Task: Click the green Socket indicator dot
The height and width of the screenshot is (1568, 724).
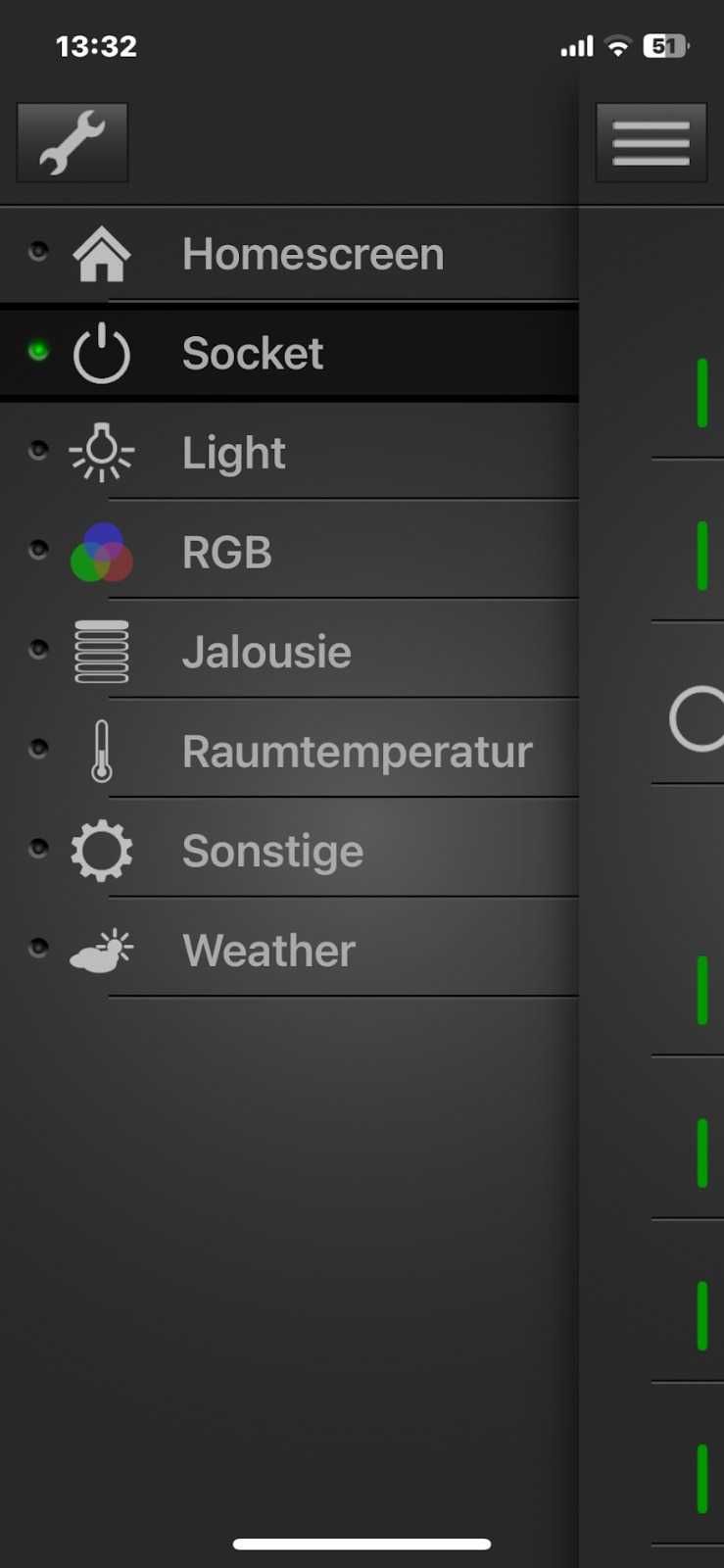Action: coord(38,350)
